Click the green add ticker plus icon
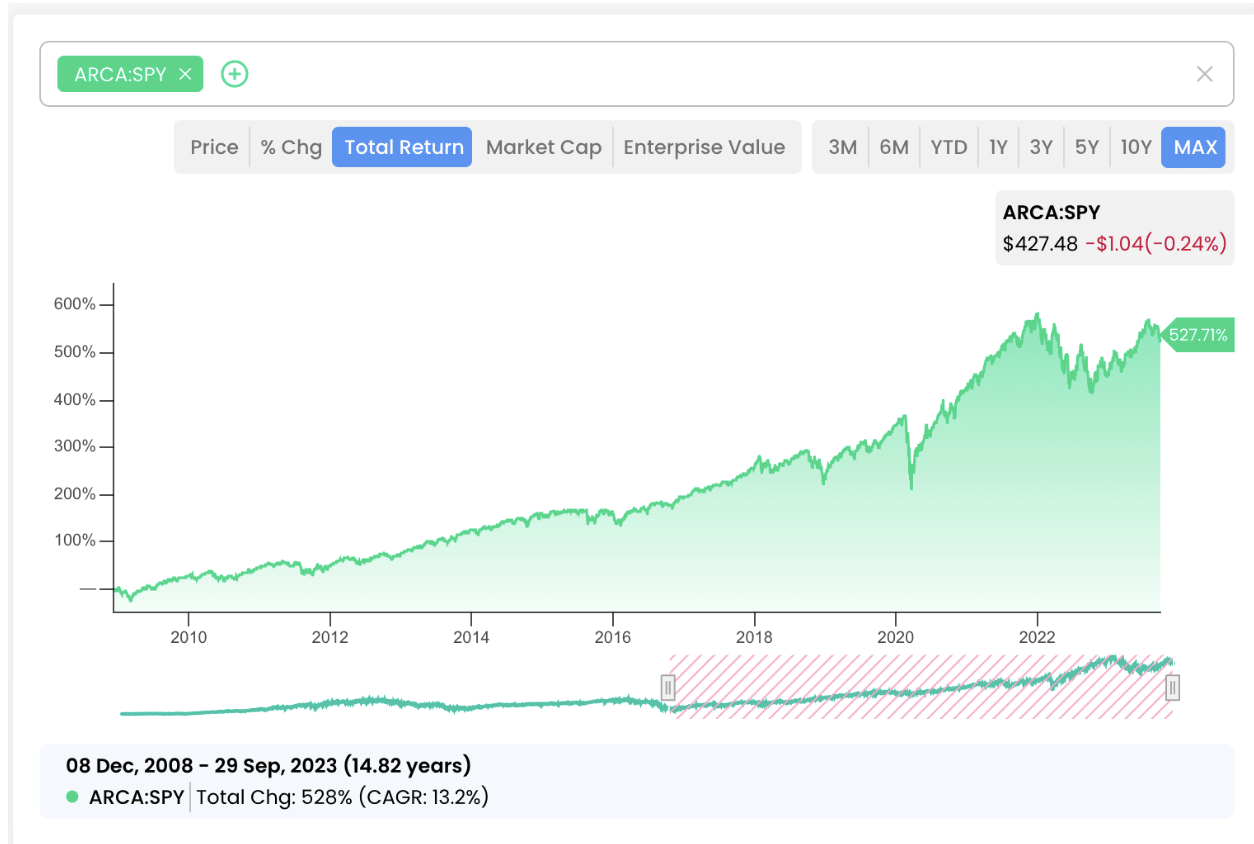Viewport: 1254px width, 844px height. click(x=234, y=74)
